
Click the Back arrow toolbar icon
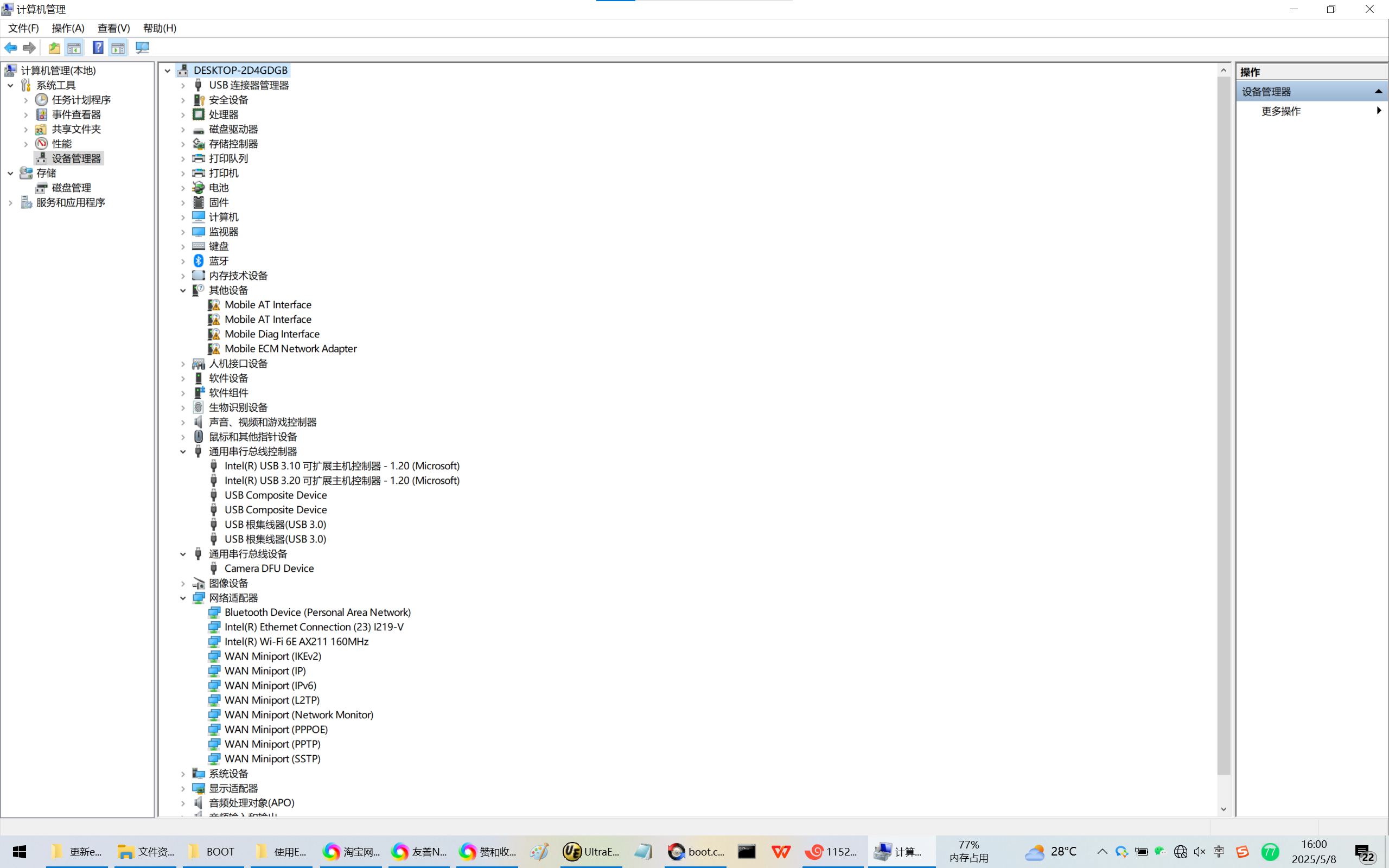pyautogui.click(x=10, y=48)
